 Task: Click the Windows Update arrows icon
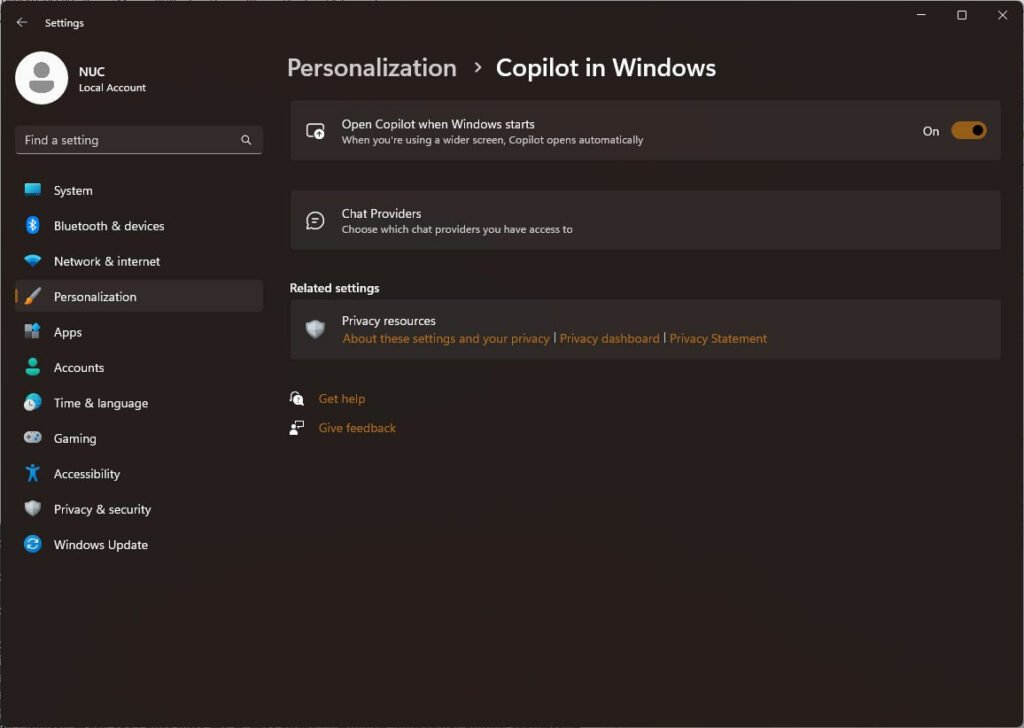[33, 545]
